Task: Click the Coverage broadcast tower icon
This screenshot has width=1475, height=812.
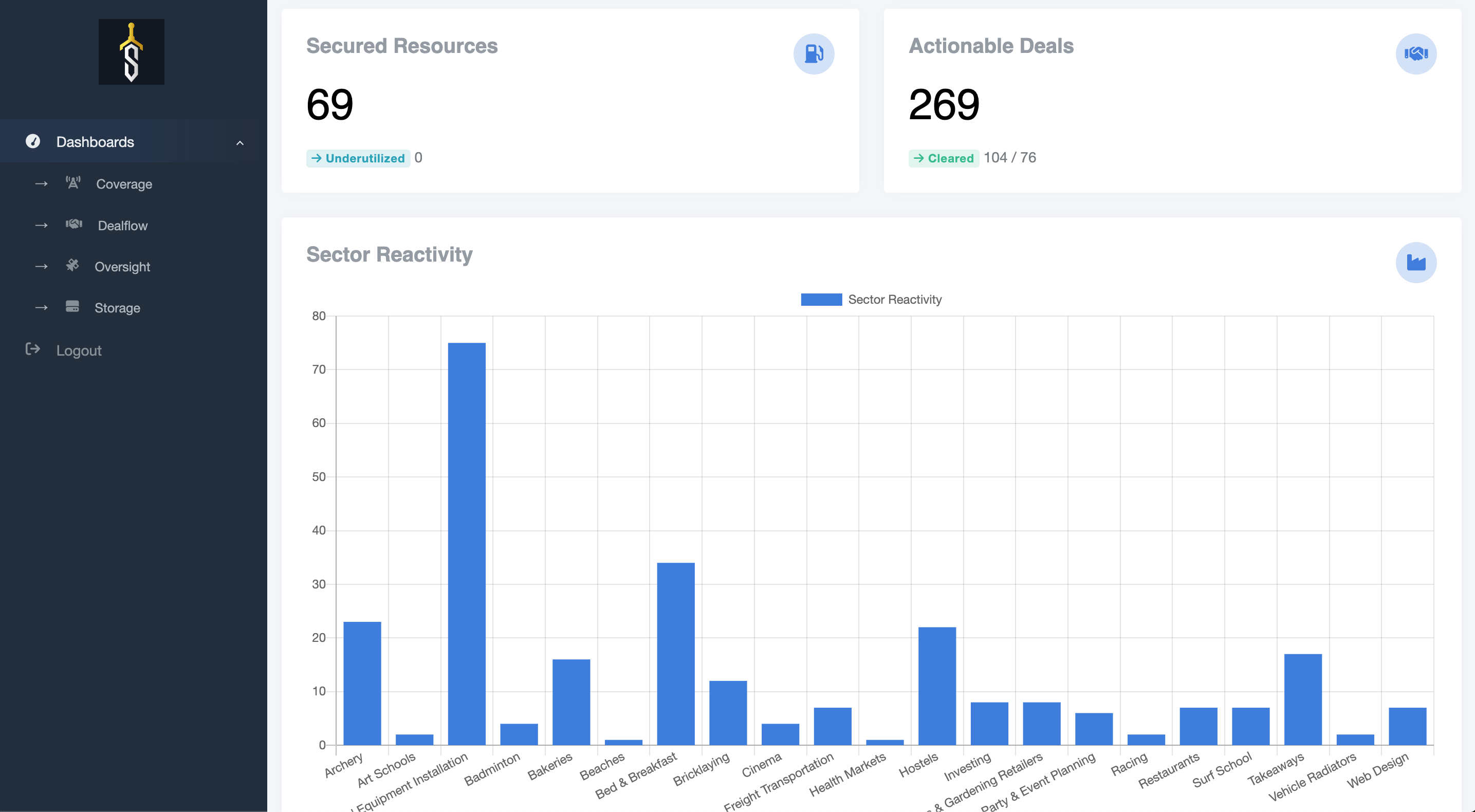Action: (x=72, y=183)
